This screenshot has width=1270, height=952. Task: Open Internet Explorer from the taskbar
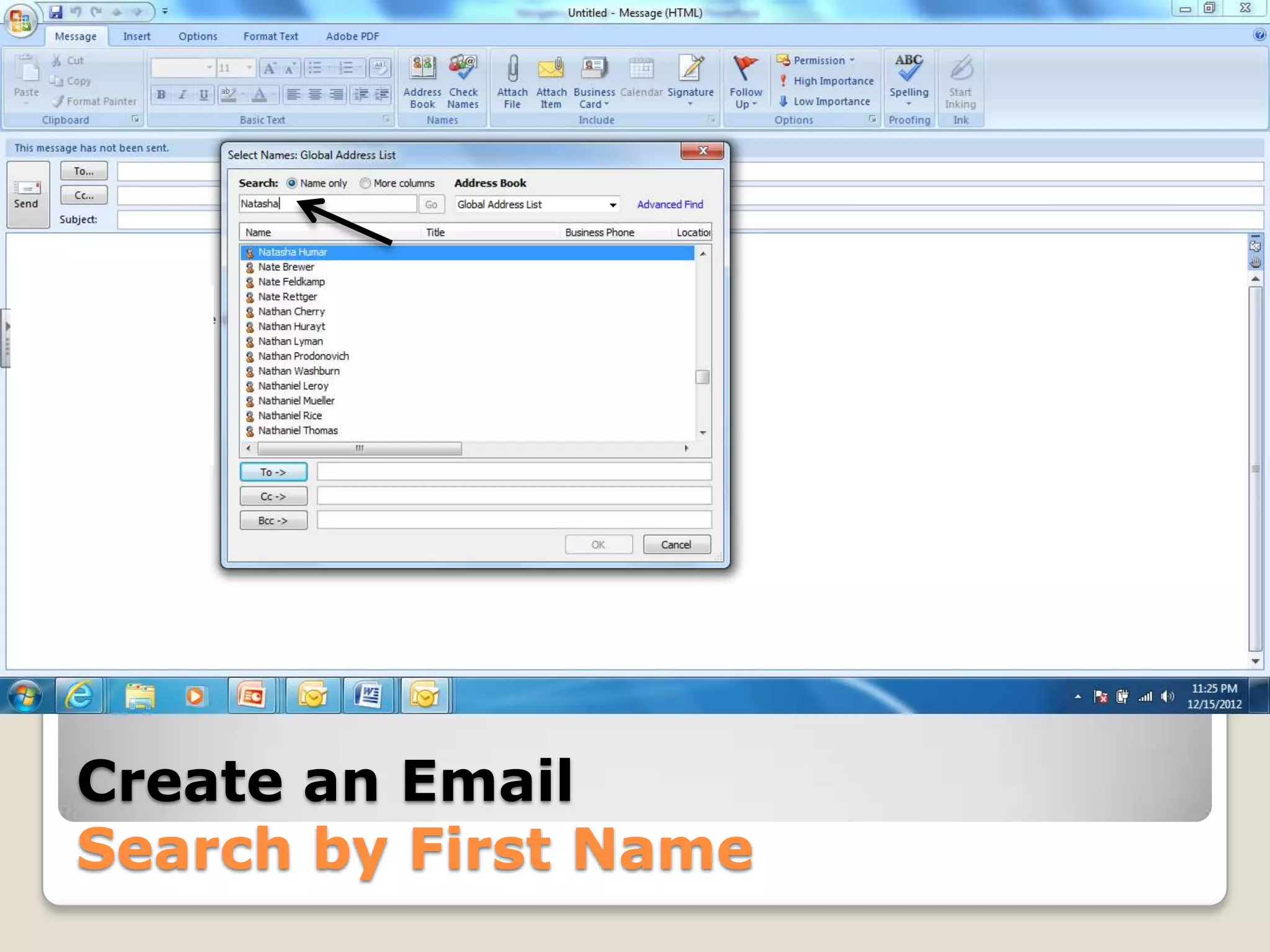tap(79, 696)
